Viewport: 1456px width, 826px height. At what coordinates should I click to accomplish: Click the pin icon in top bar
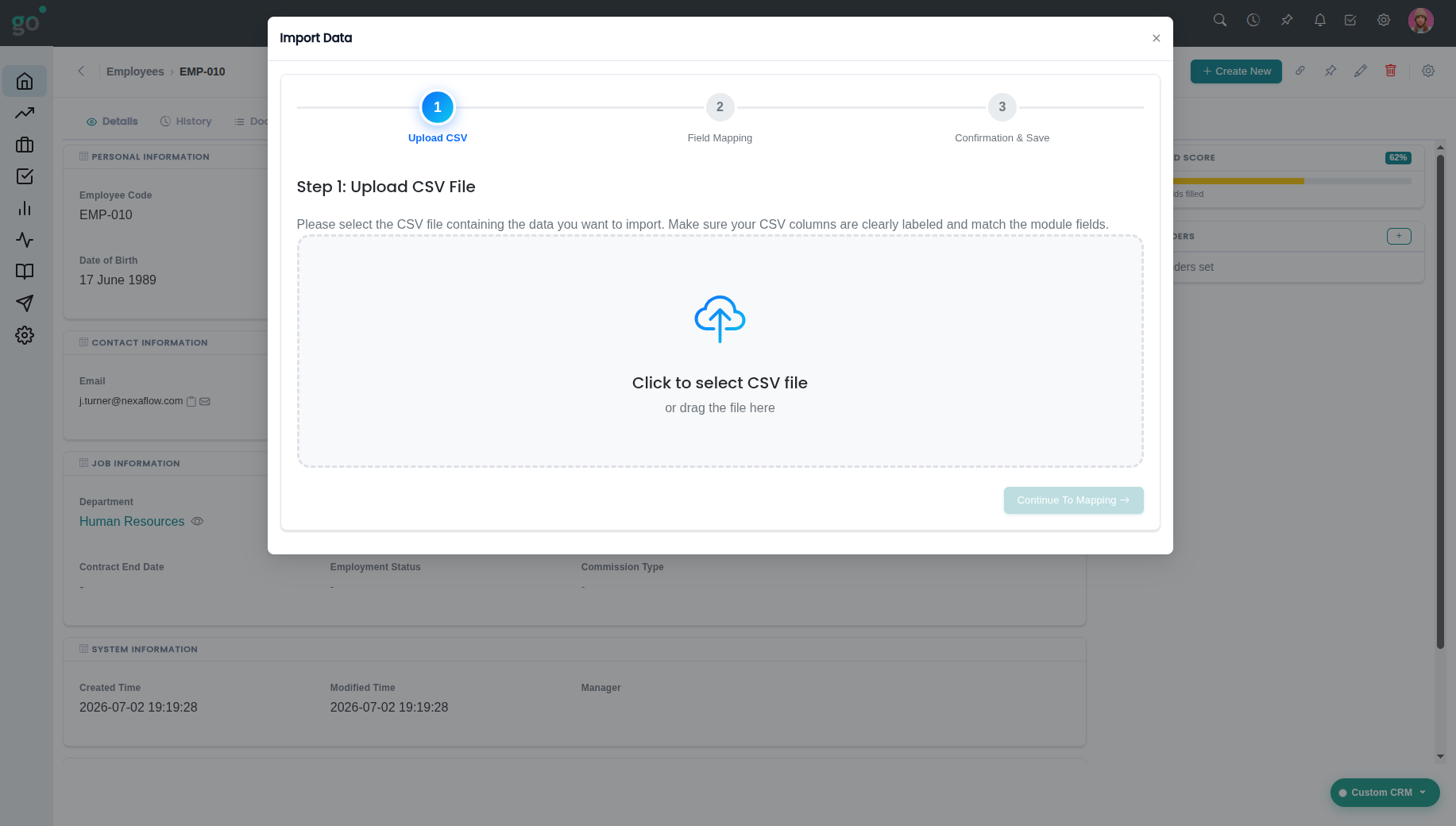(x=1287, y=20)
